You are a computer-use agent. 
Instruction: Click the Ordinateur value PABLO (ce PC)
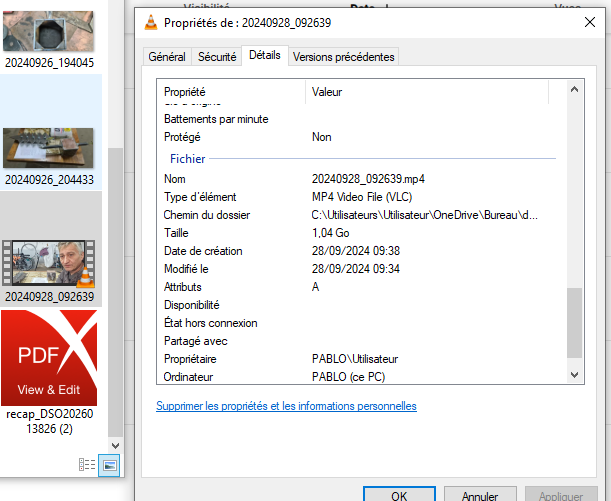click(348, 376)
